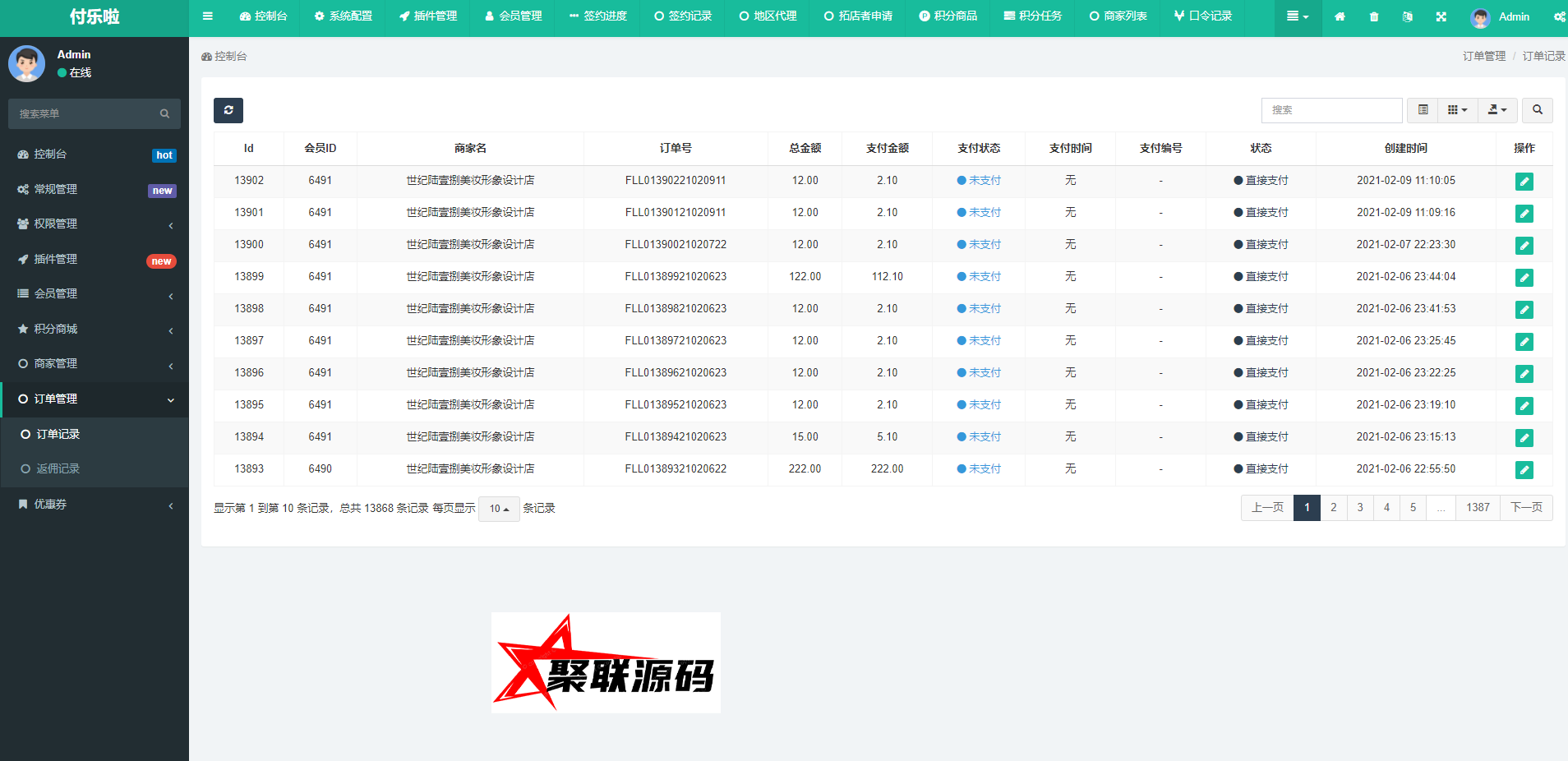Click the refresh table button
This screenshot has height=761, width=1568.
(x=228, y=110)
